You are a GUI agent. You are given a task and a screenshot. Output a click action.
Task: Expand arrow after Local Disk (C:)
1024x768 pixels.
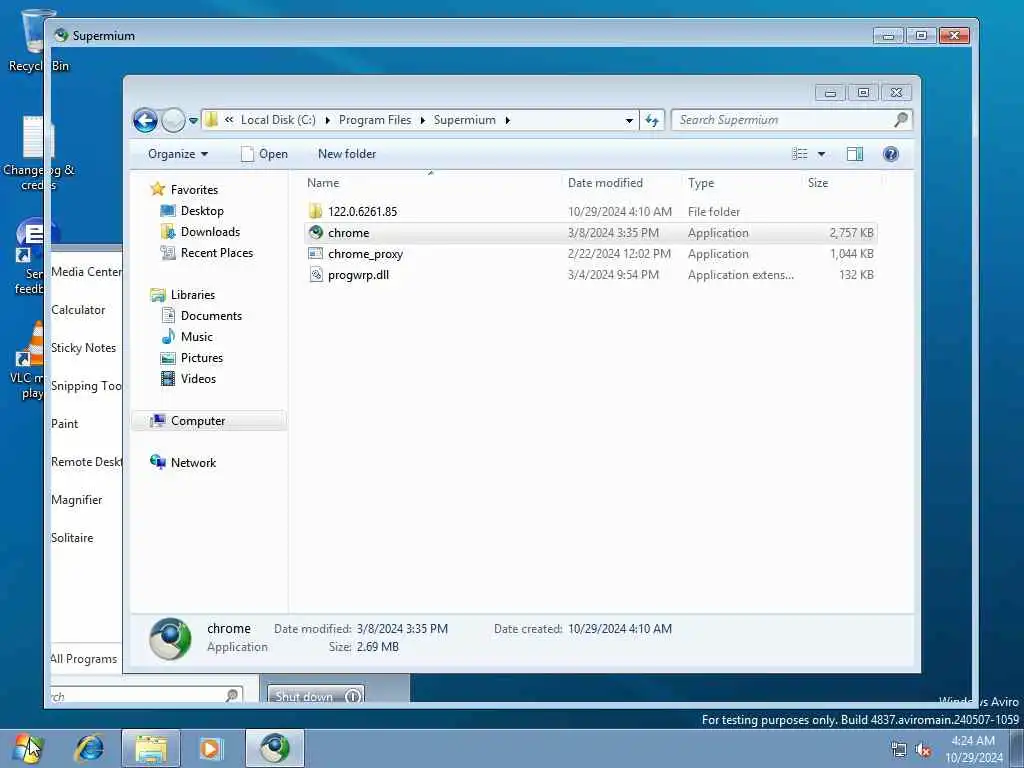point(327,120)
